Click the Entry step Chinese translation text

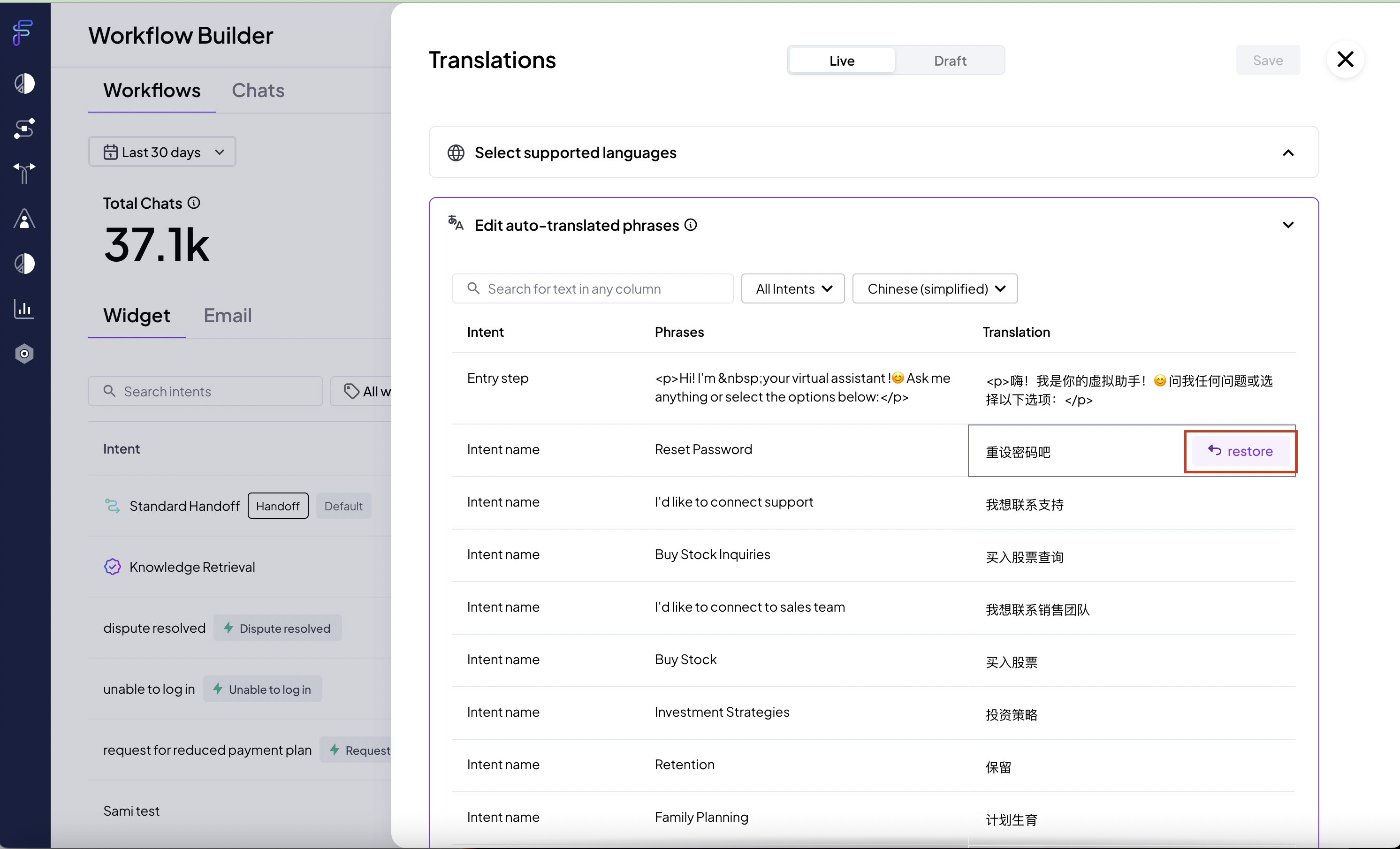[x=1129, y=390]
